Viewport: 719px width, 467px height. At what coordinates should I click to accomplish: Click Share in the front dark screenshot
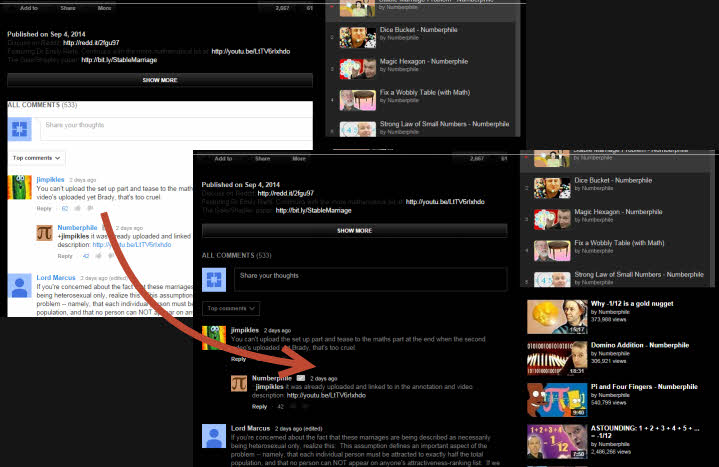pos(262,159)
